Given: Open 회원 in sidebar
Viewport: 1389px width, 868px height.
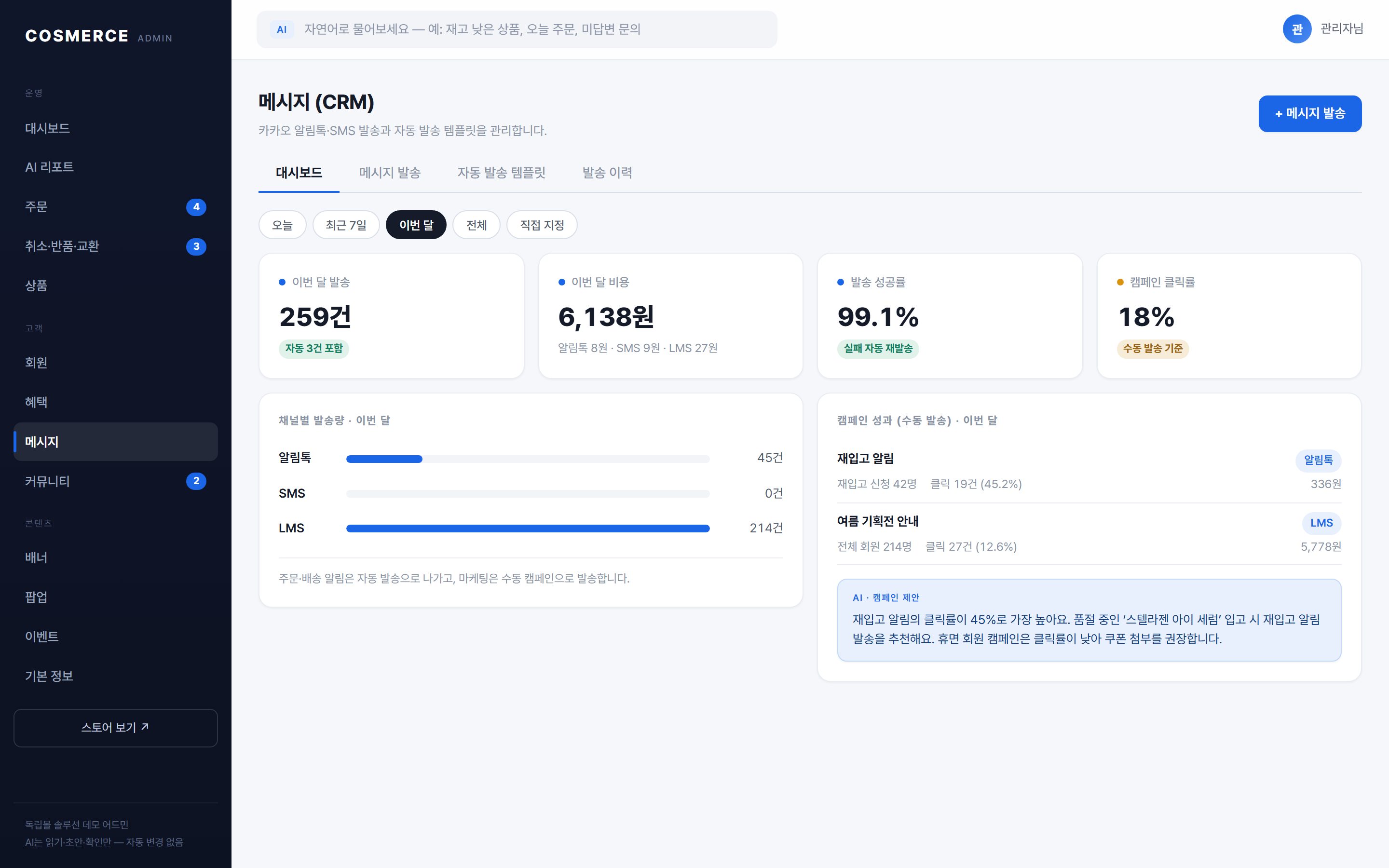Looking at the screenshot, I should pyautogui.click(x=115, y=363).
